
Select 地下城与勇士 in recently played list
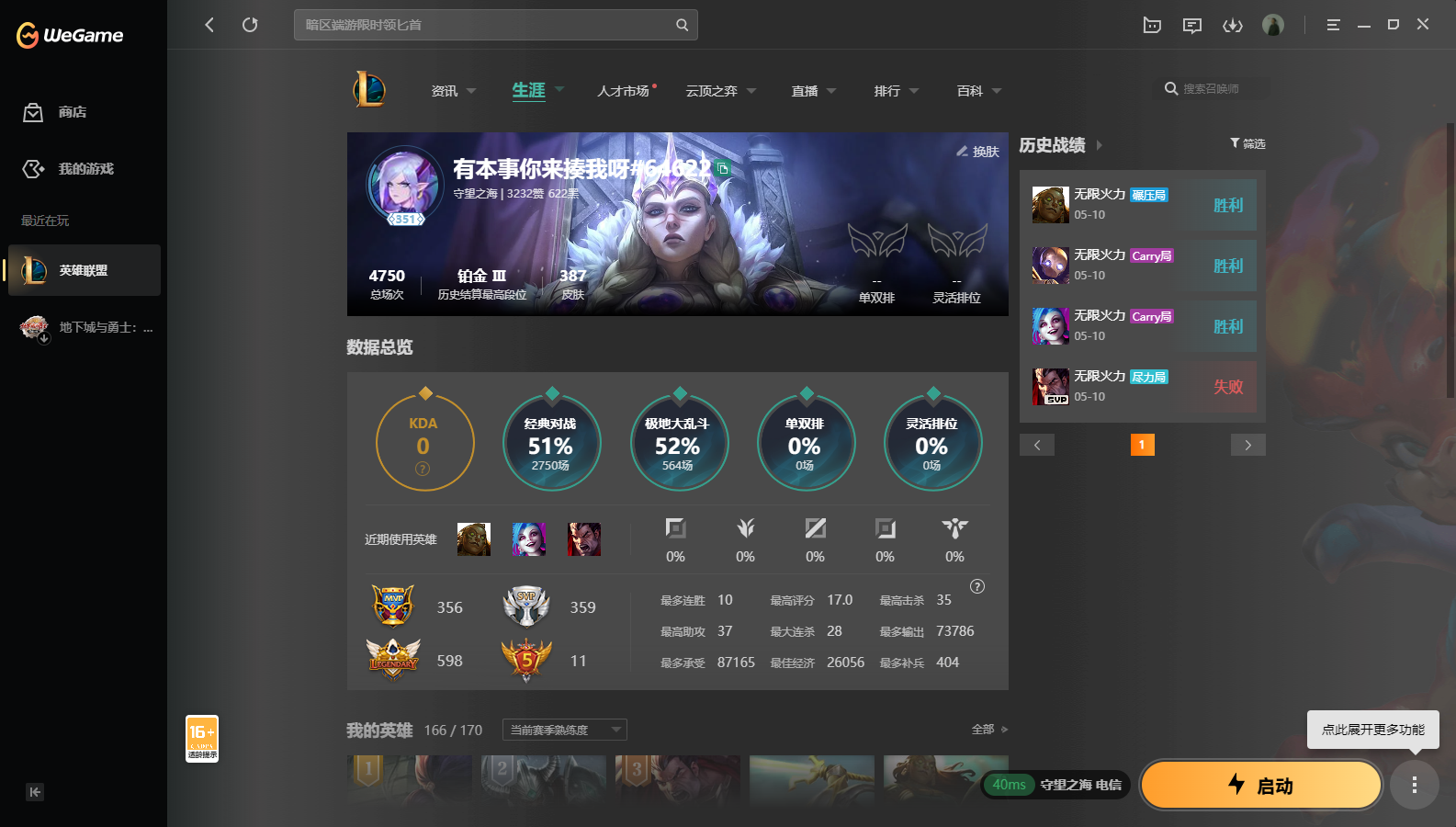point(85,327)
